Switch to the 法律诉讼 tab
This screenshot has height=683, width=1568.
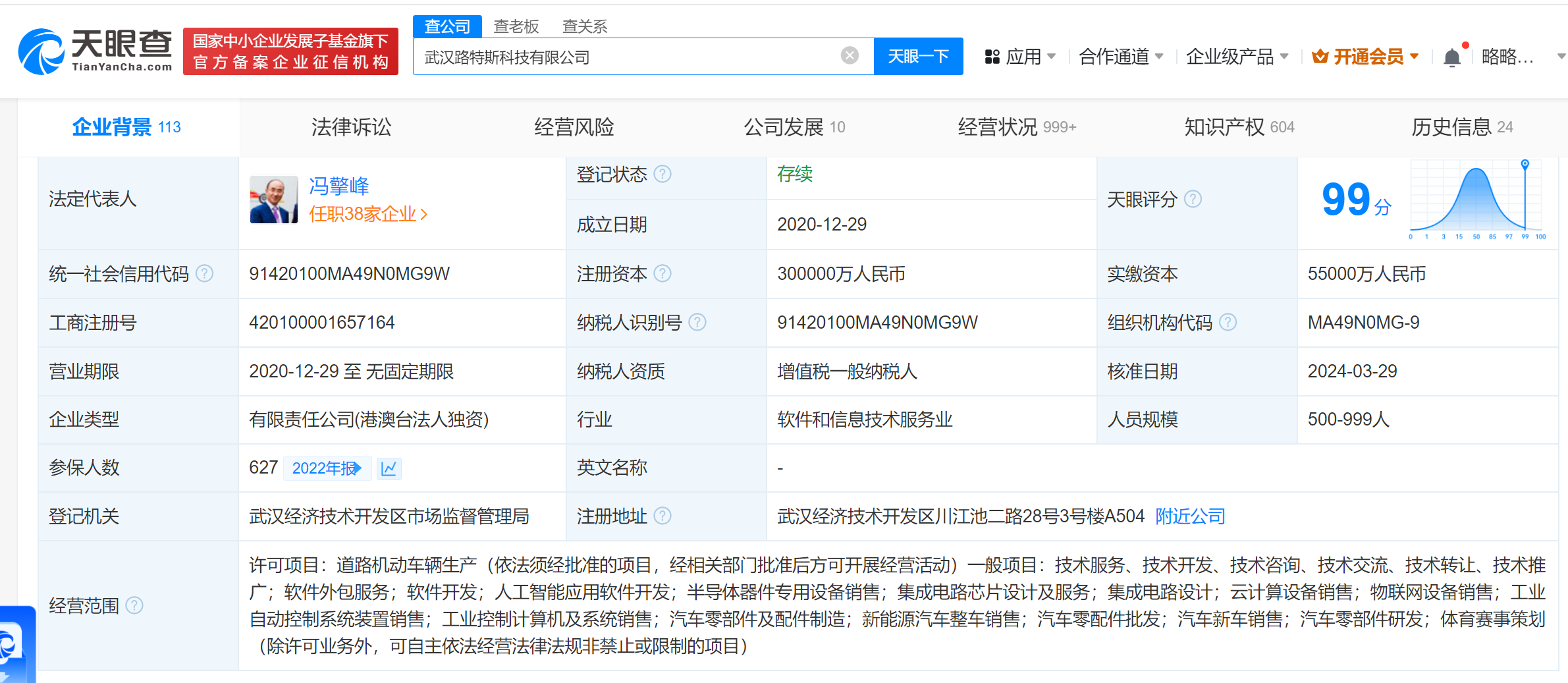(x=351, y=127)
